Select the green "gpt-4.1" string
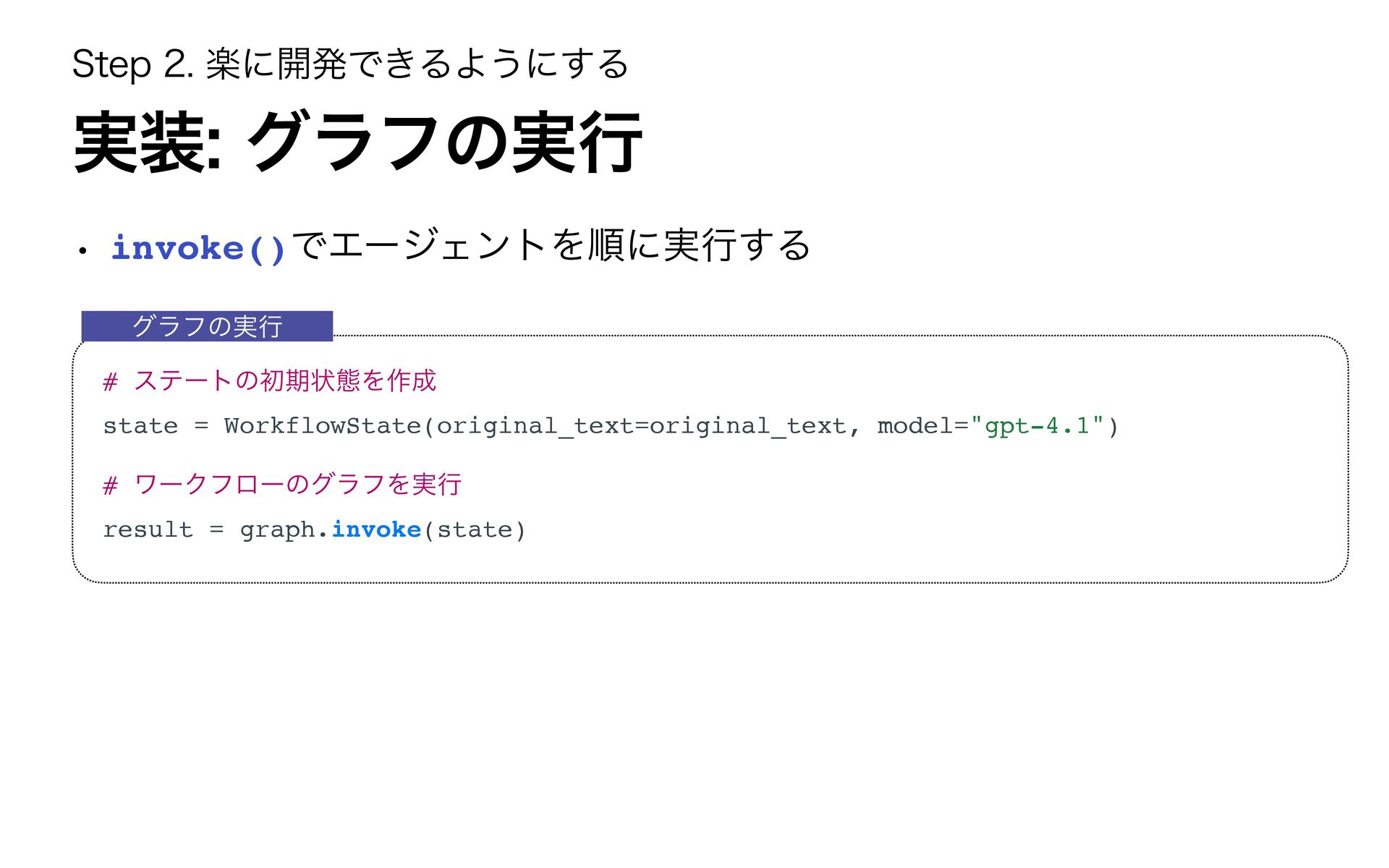This screenshot has height=868, width=1389. (1037, 426)
